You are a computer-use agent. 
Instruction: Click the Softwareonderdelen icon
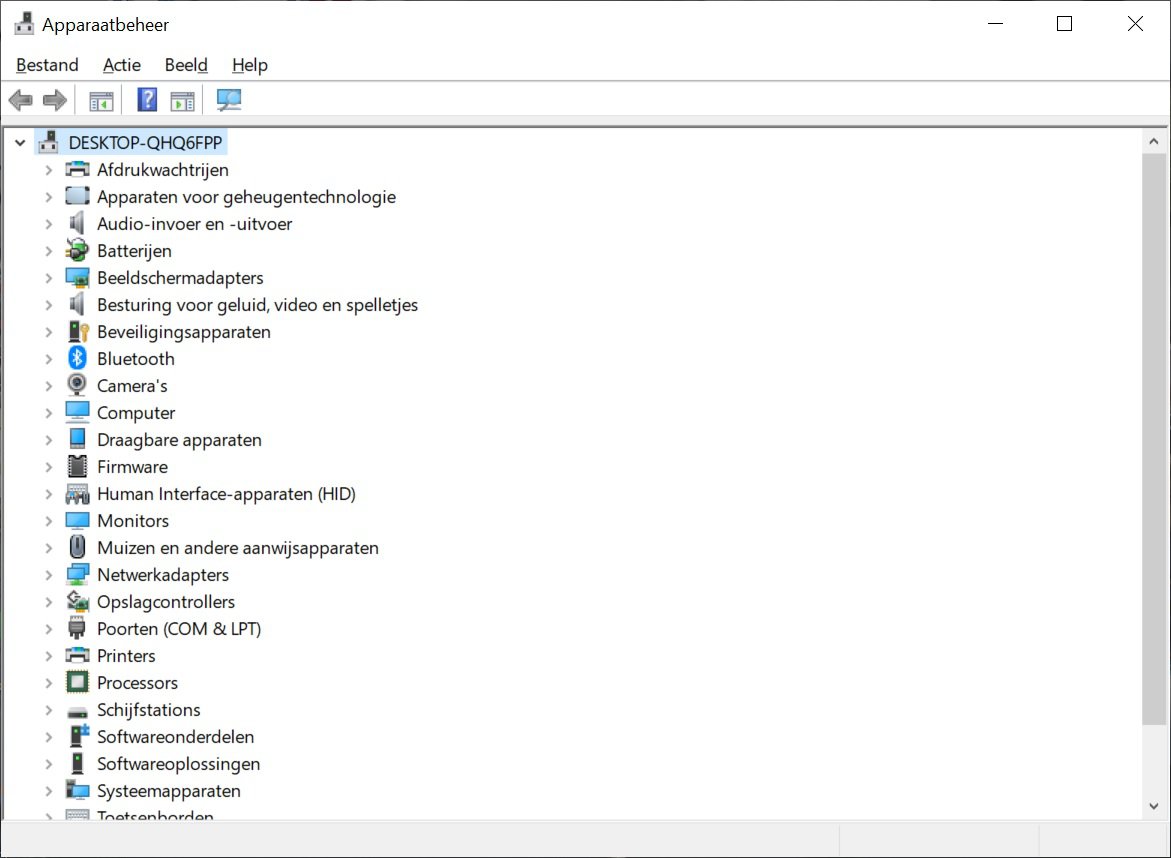point(78,736)
